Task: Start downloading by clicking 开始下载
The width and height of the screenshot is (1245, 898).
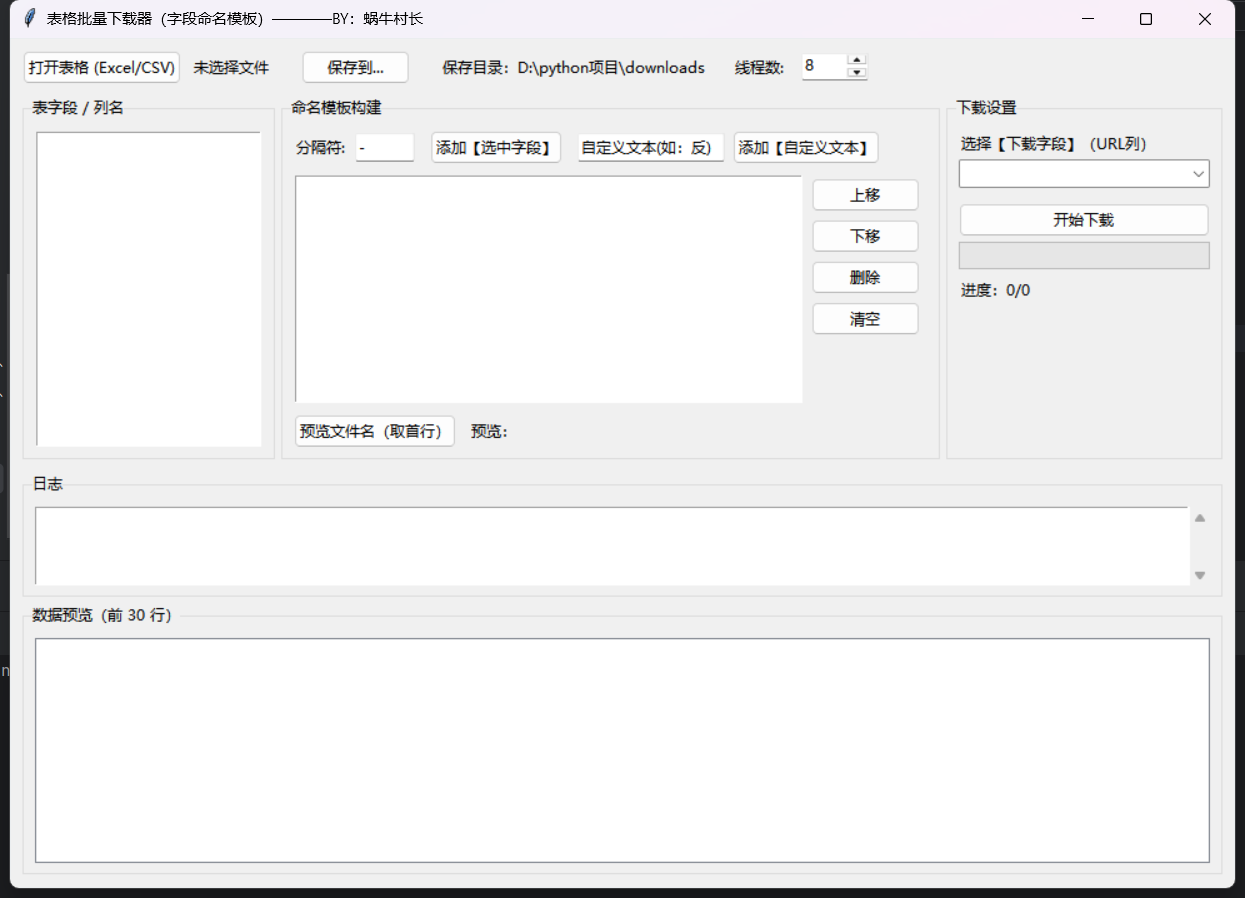Action: pyautogui.click(x=1083, y=219)
